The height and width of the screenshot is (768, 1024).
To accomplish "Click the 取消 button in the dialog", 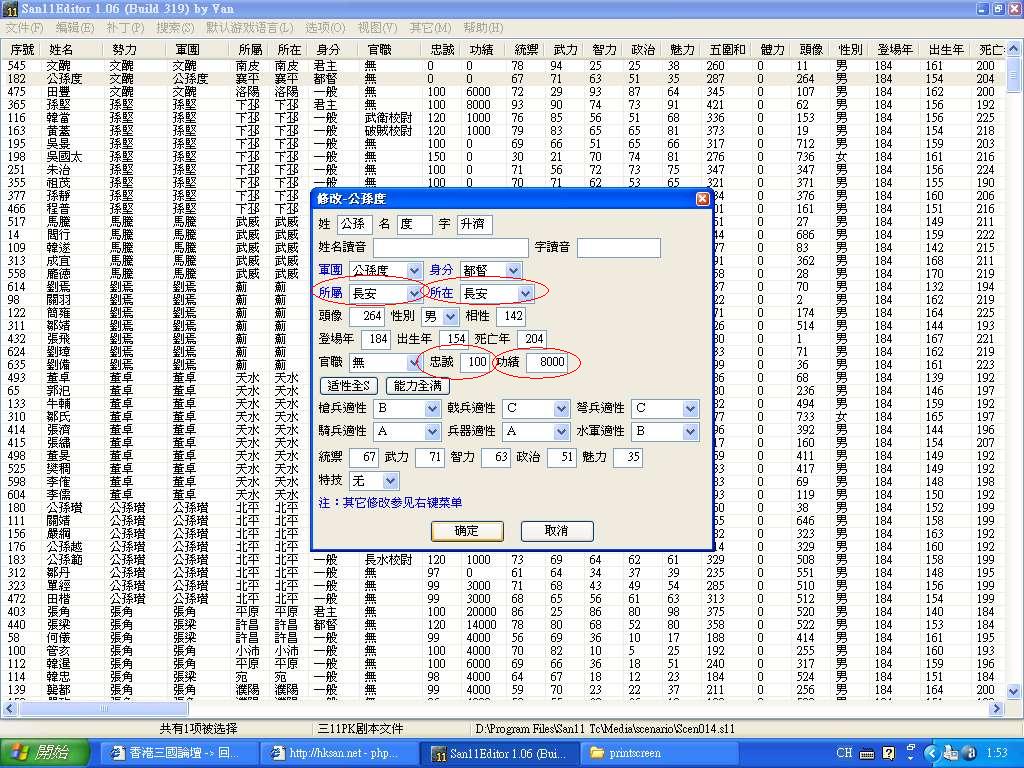I will 557,531.
